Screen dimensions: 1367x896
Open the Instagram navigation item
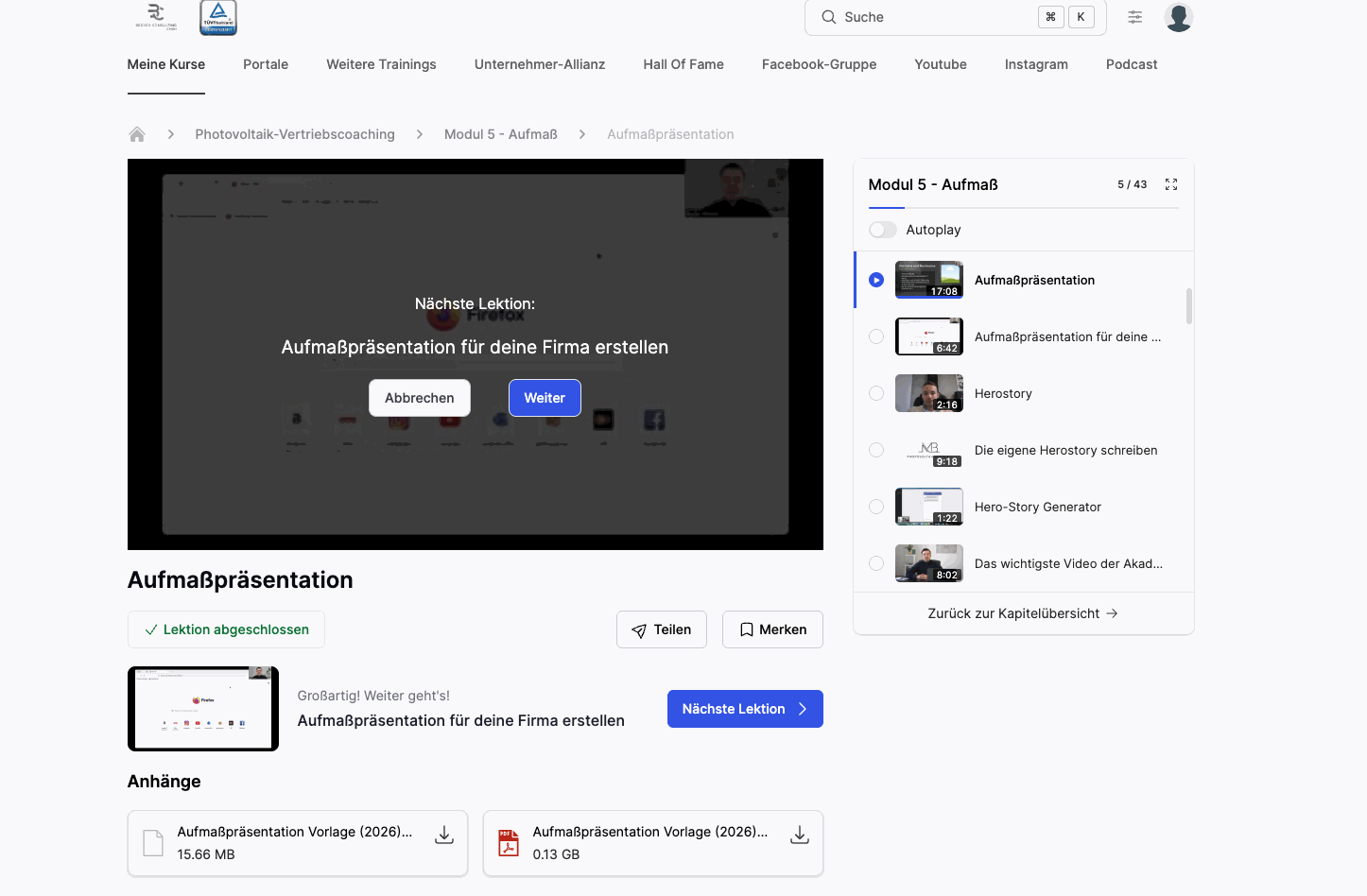[x=1036, y=64]
